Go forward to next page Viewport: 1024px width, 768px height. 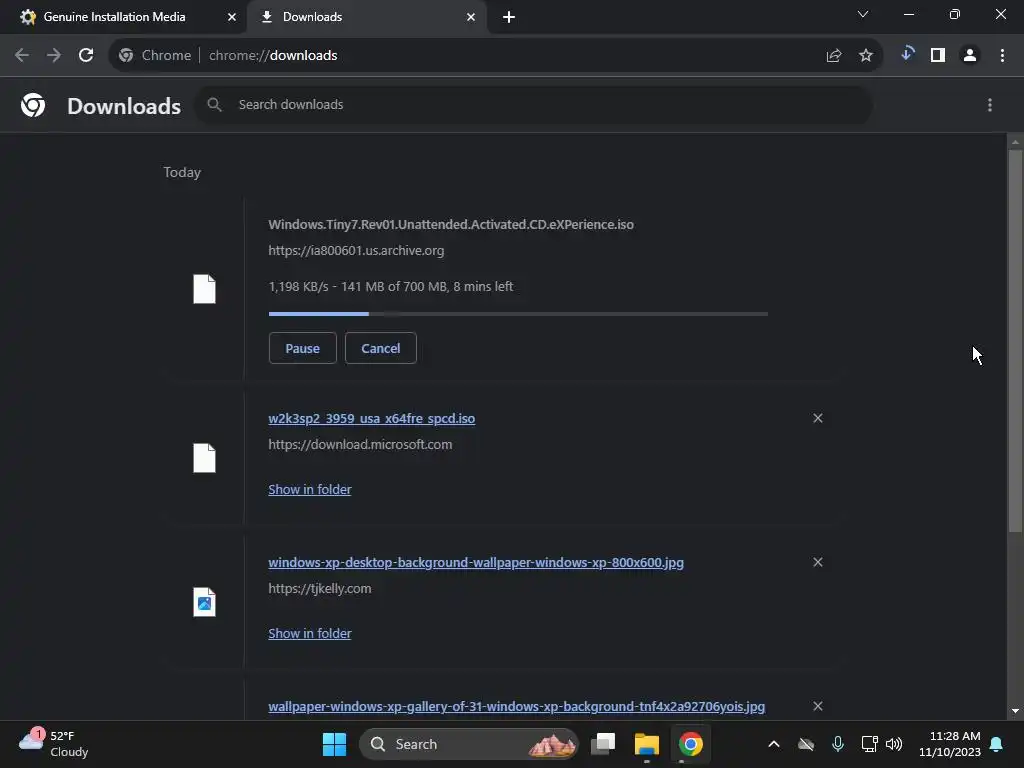(x=54, y=56)
